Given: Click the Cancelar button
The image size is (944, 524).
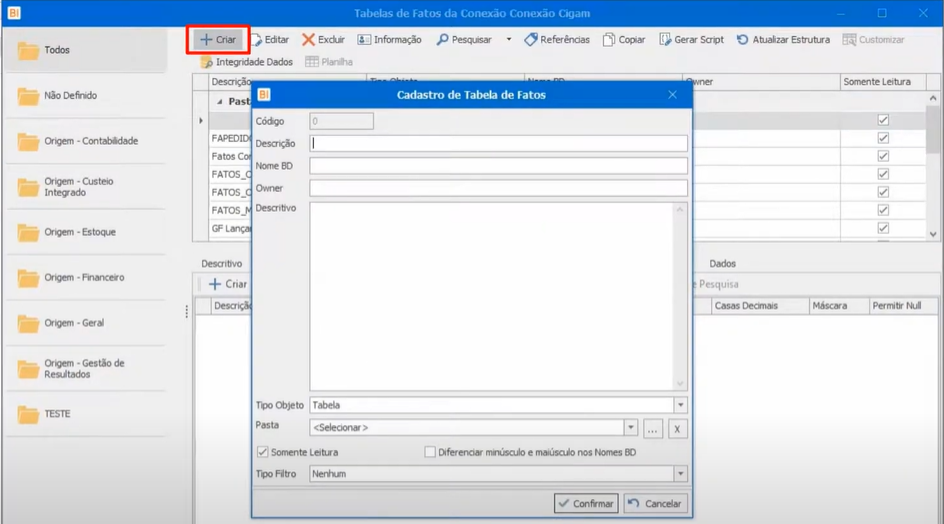Looking at the screenshot, I should point(655,504).
